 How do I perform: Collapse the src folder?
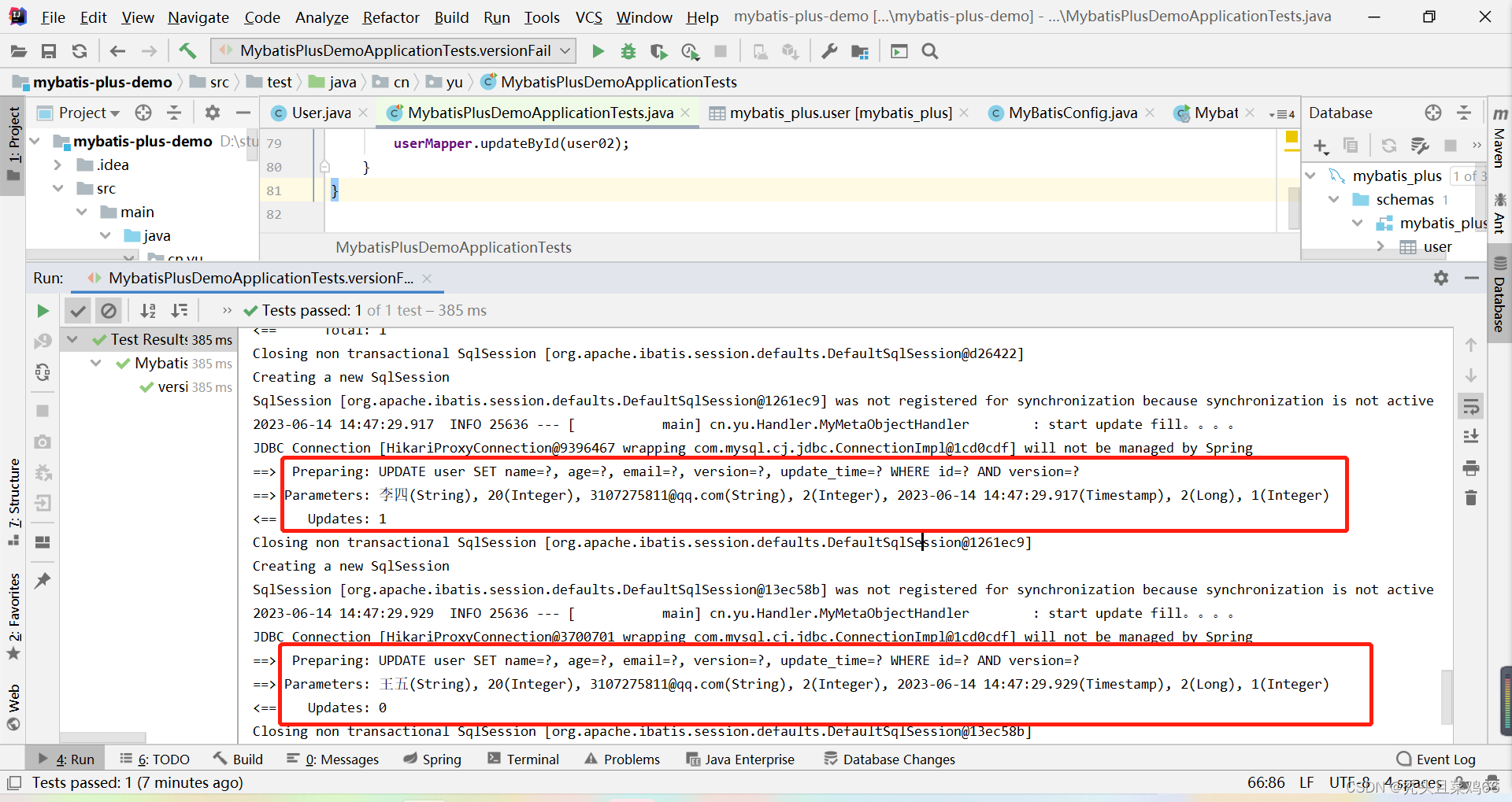tap(57, 189)
